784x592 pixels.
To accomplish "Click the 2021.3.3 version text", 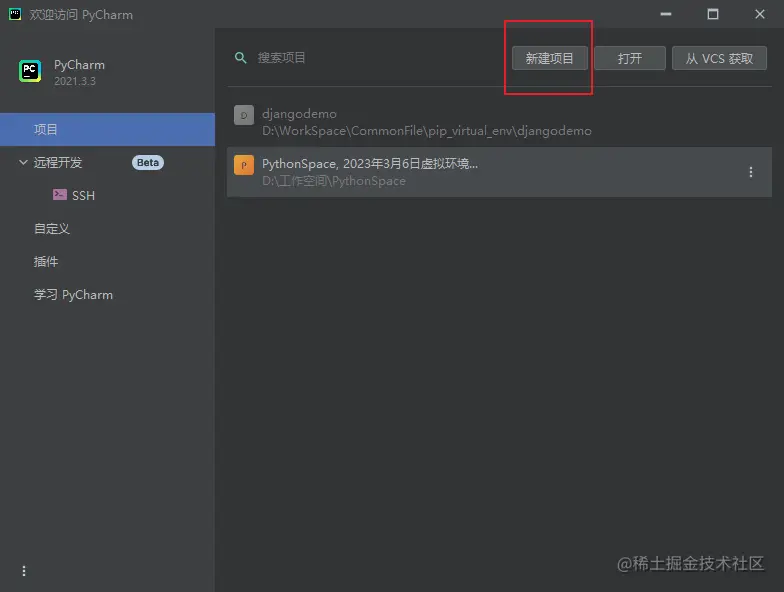I will [74, 81].
